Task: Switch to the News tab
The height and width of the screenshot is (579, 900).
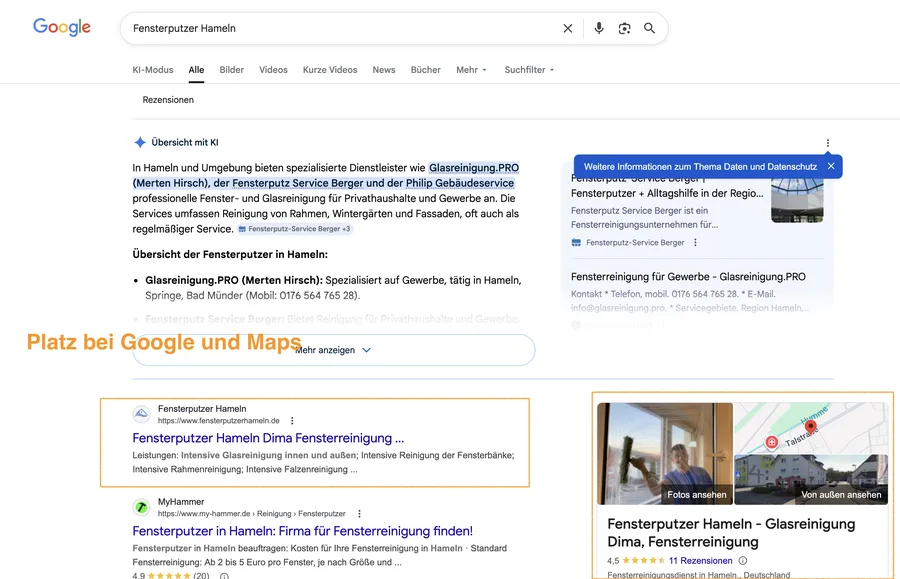Action: (383, 70)
